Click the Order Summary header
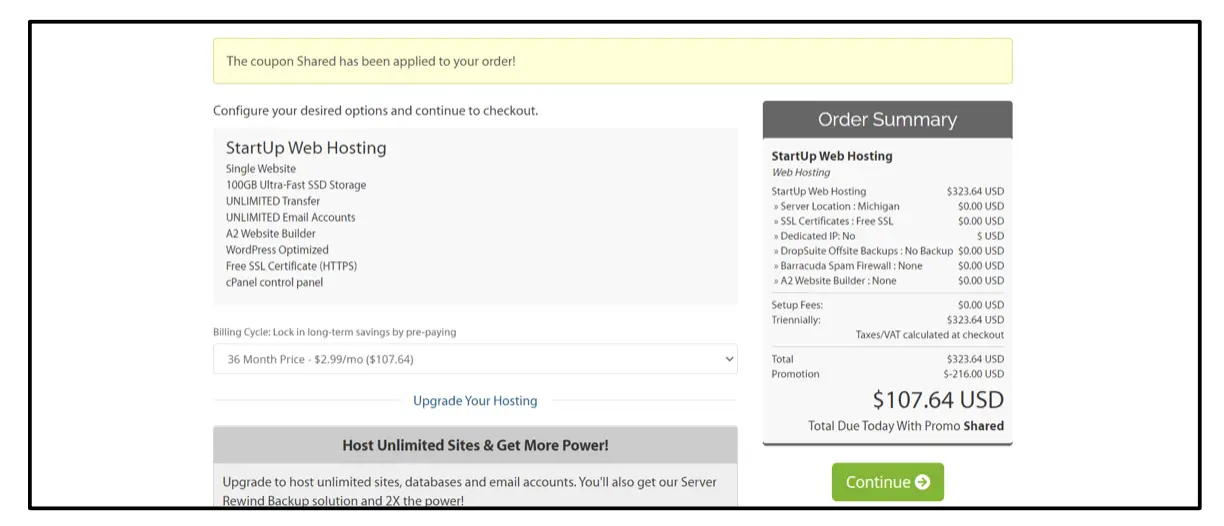 tap(887, 120)
